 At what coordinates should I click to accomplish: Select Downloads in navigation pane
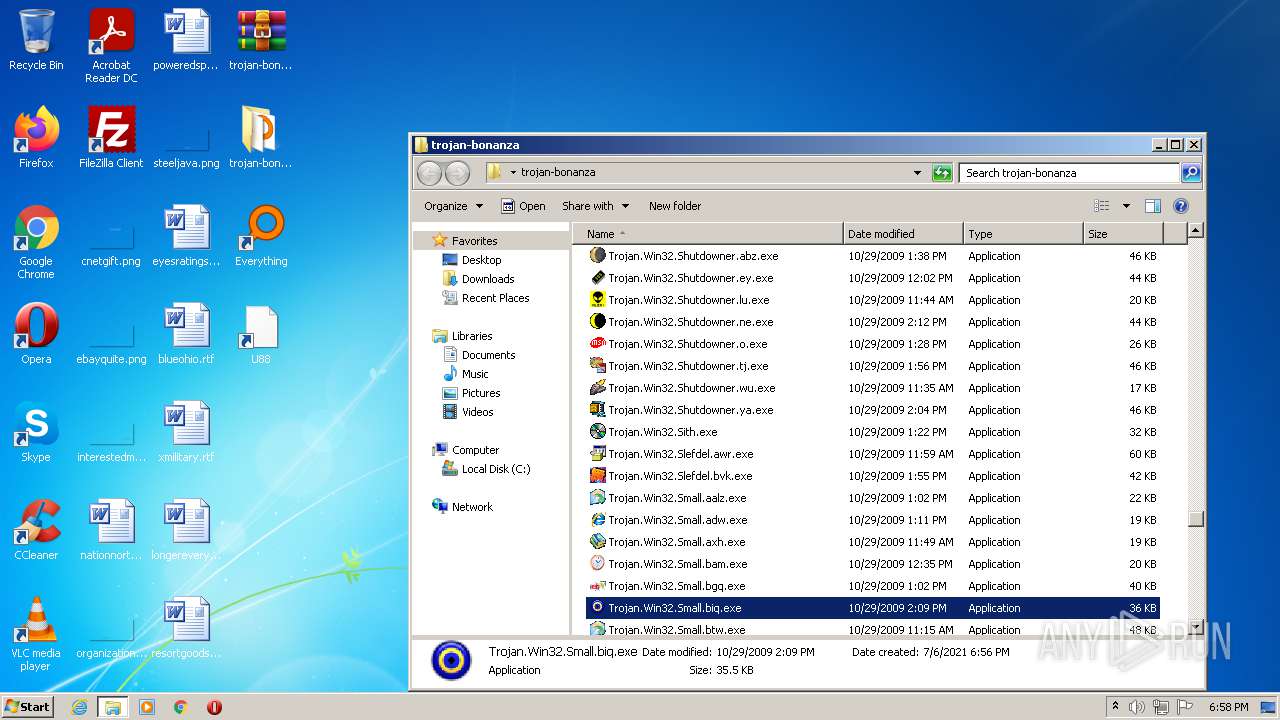pos(488,279)
